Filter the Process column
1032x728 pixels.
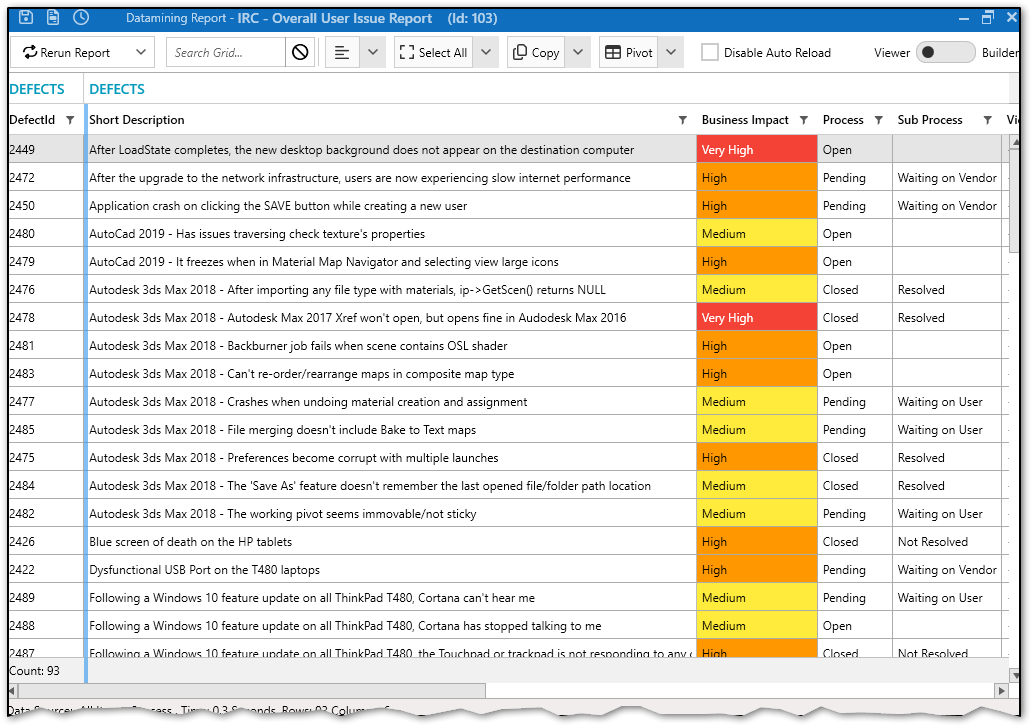click(x=879, y=120)
